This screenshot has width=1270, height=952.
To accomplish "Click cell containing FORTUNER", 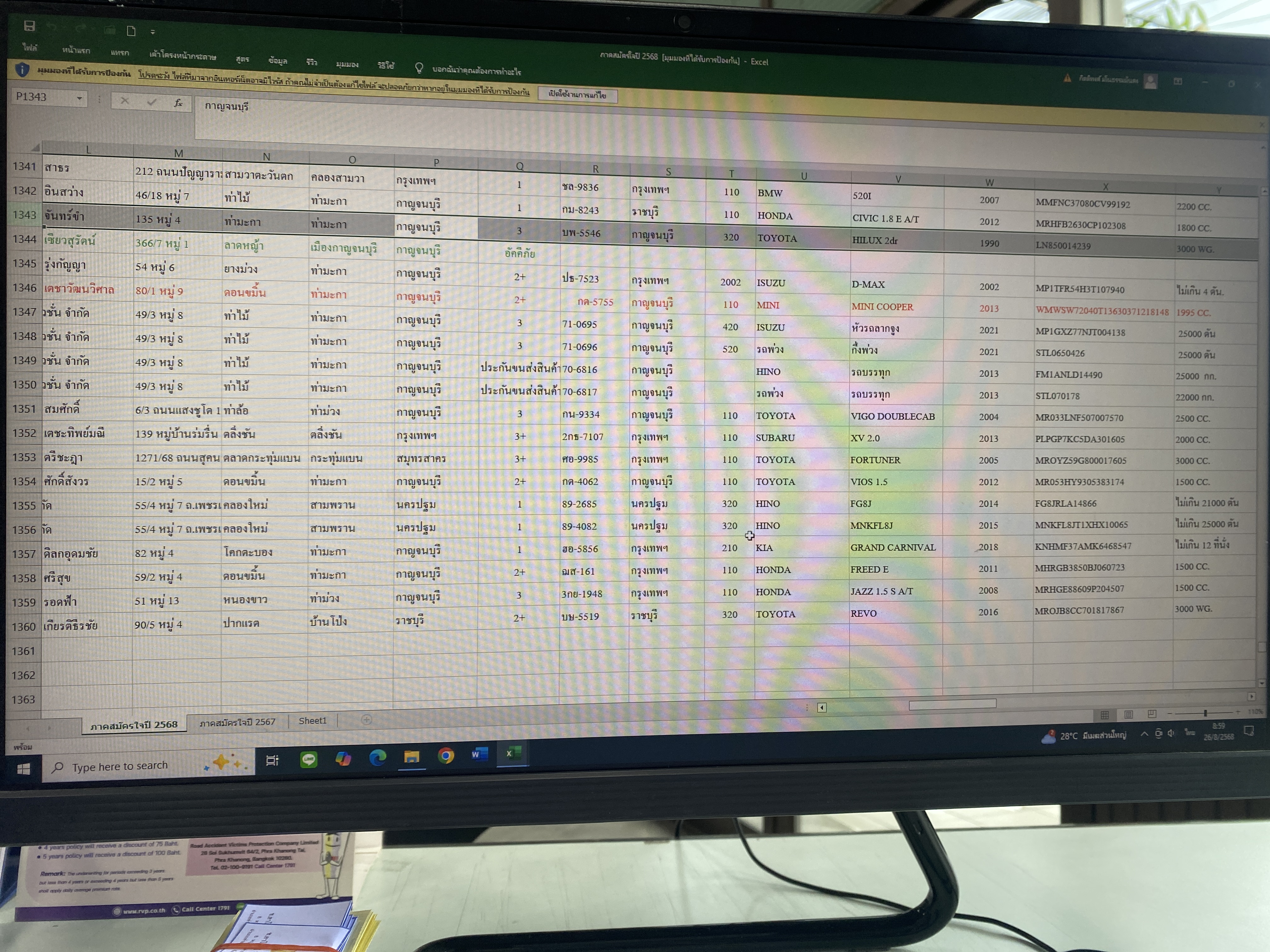I will [896, 460].
